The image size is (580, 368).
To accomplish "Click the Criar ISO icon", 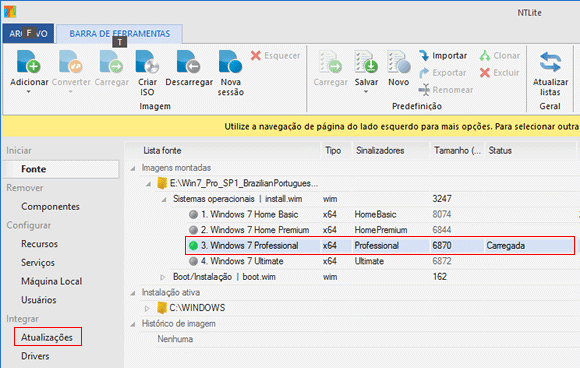I will pyautogui.click(x=147, y=61).
